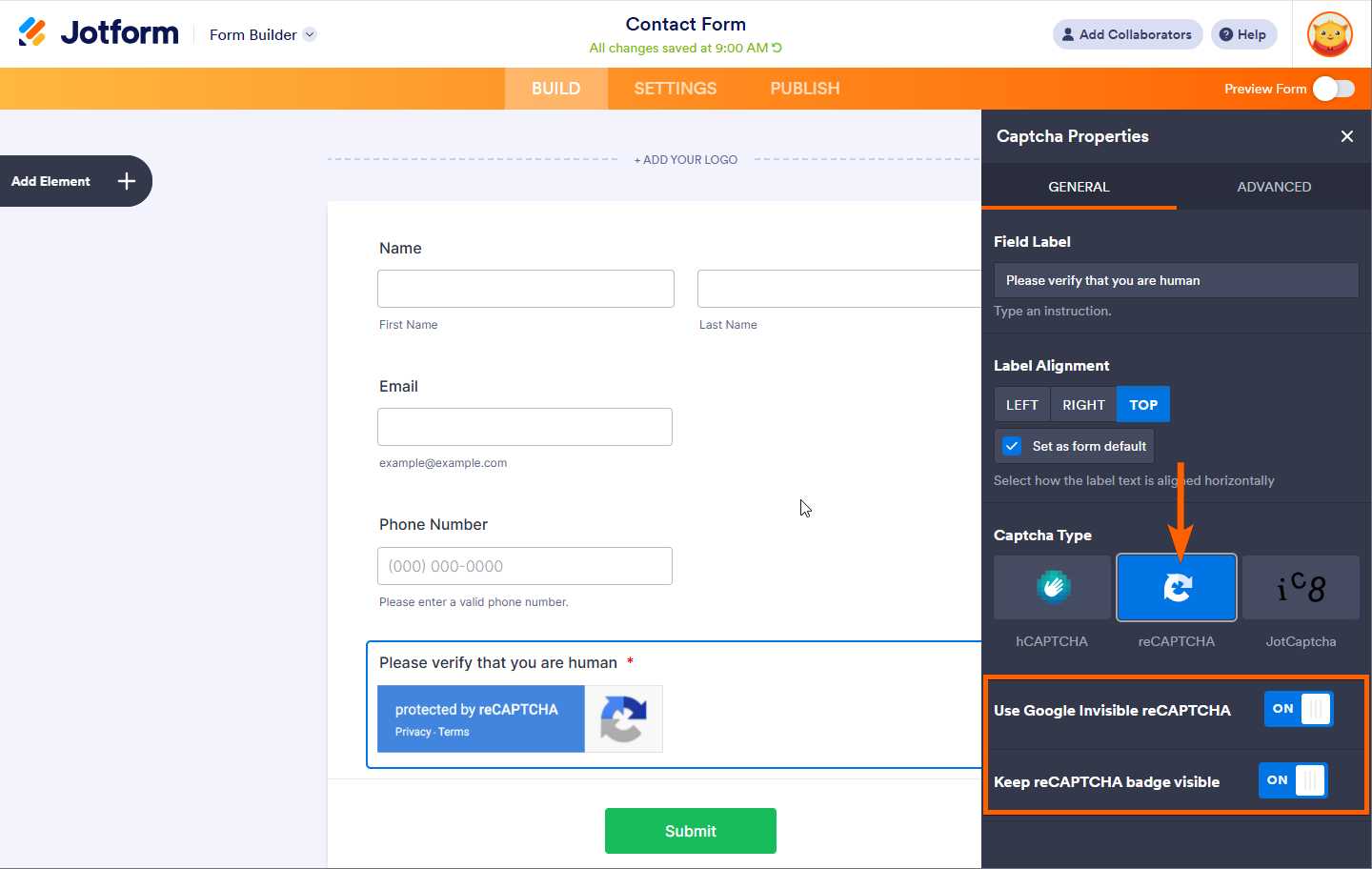The width and height of the screenshot is (1372, 869).
Task: Click the 'protected by reCAPTCHA' badge text
Action: 476,710
